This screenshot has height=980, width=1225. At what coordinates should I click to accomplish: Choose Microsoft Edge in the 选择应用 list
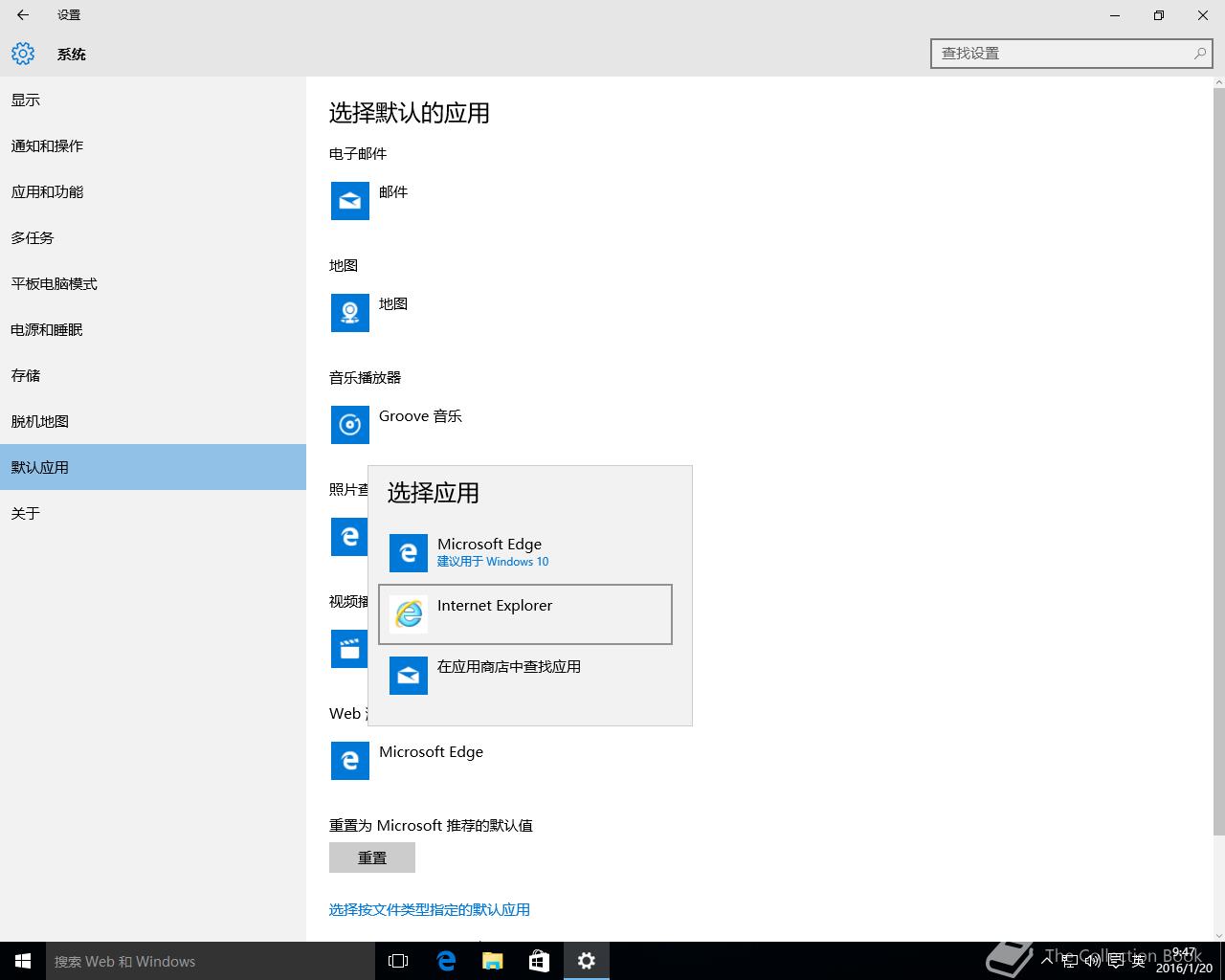pyautogui.click(x=525, y=553)
